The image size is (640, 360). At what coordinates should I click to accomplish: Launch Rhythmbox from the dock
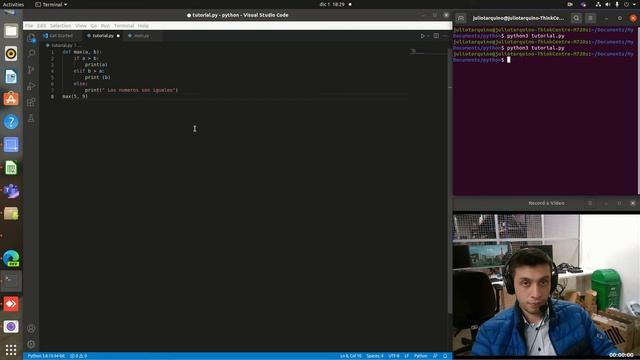[11, 53]
